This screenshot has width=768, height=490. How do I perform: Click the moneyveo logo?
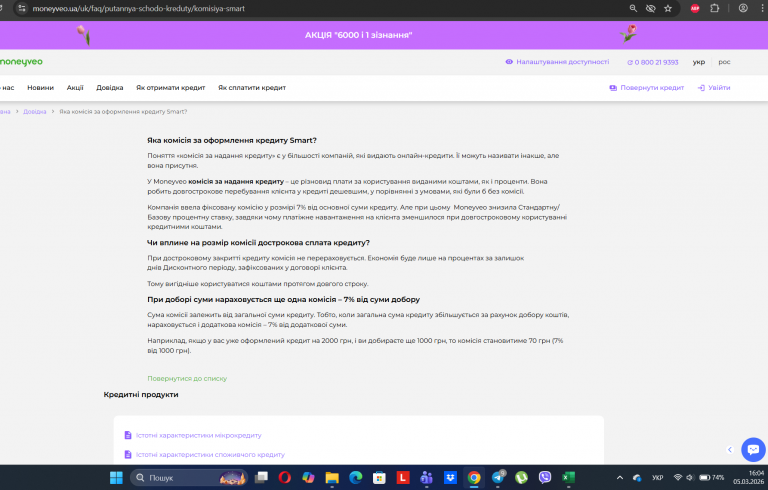pyautogui.click(x=21, y=62)
